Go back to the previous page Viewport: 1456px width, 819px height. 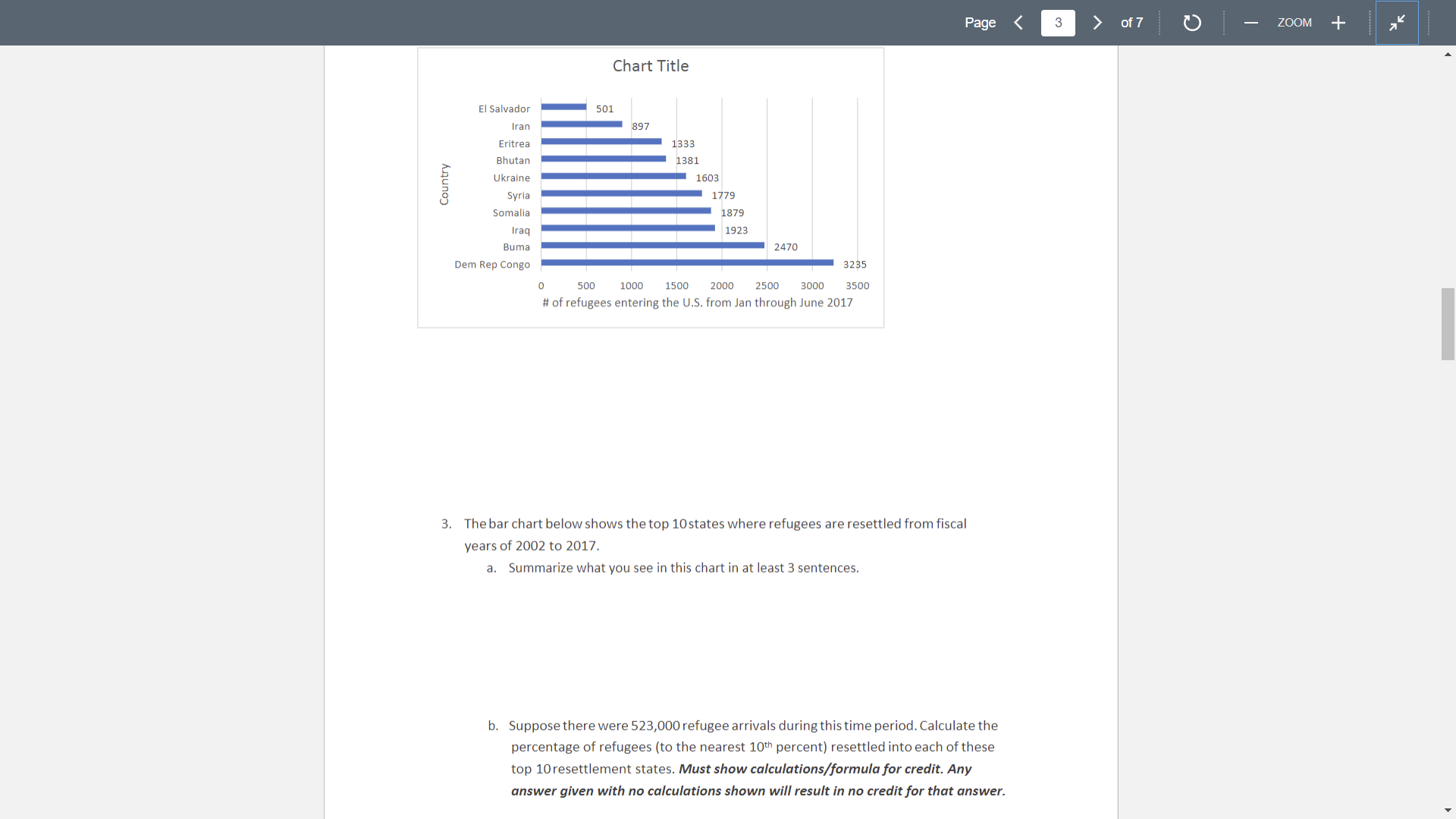[x=1018, y=23]
